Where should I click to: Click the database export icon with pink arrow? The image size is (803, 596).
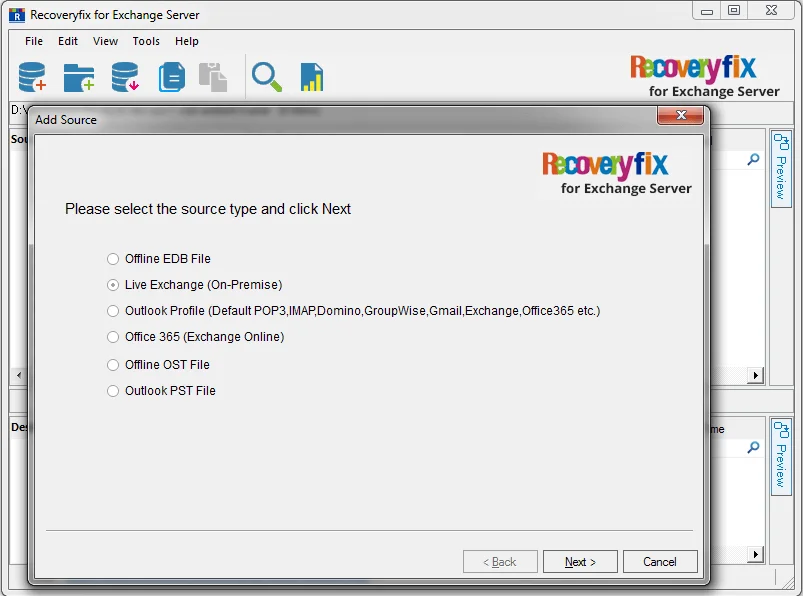125,77
